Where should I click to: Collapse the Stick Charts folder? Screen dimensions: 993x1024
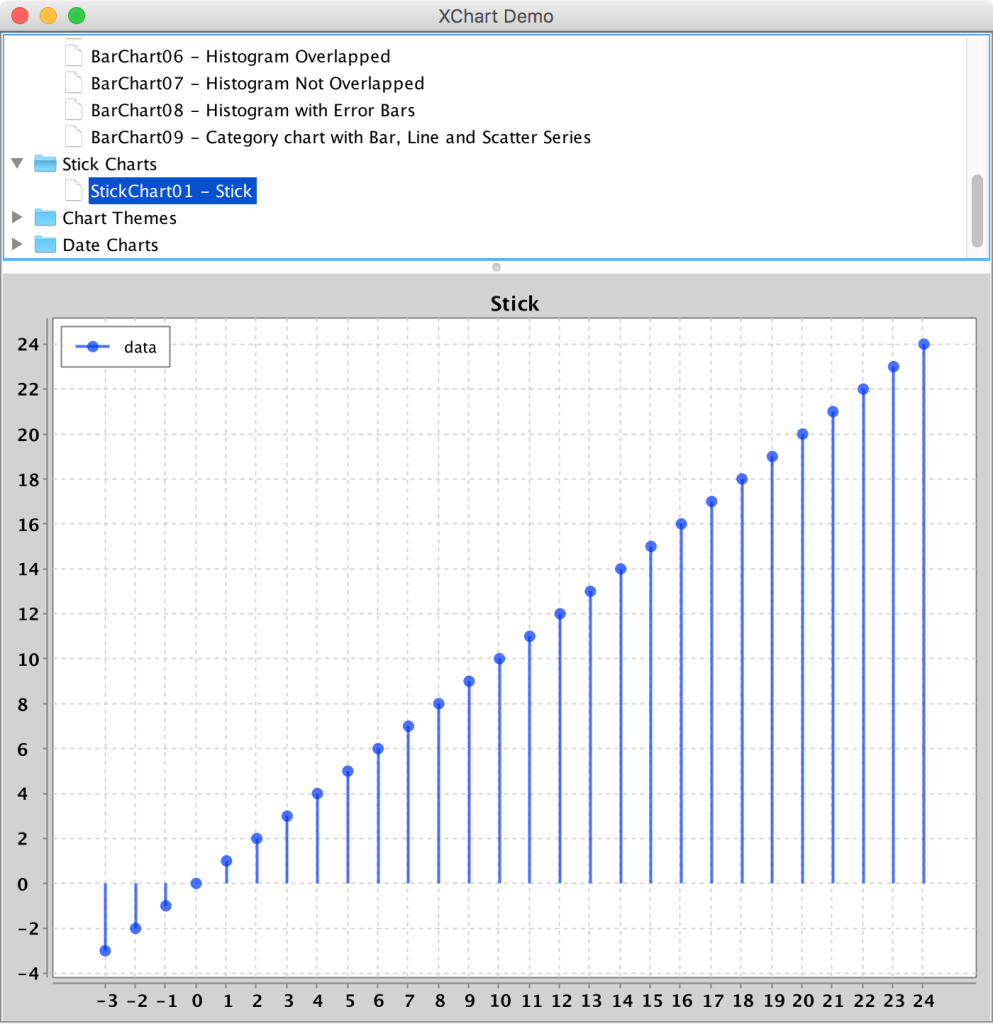pyautogui.click(x=16, y=163)
